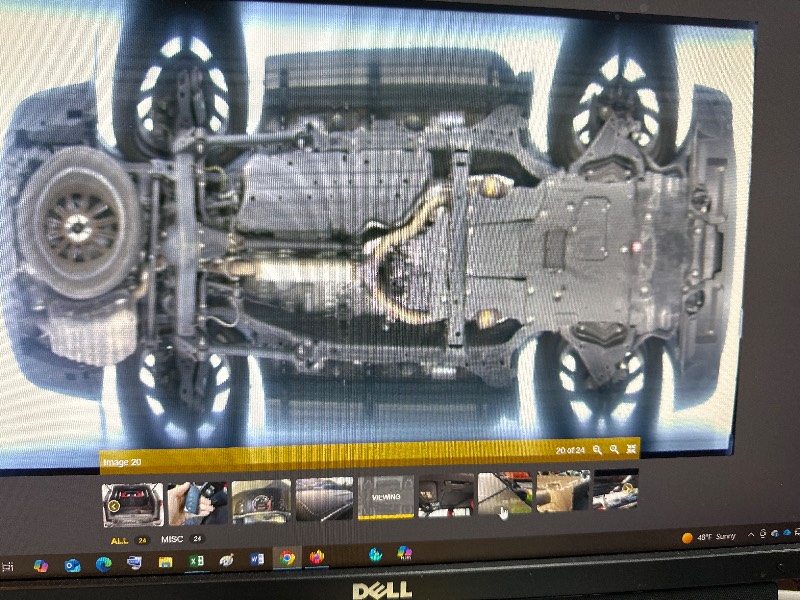The image size is (800, 600).
Task: Click the zoom out magnifier icon
Action: [597, 450]
